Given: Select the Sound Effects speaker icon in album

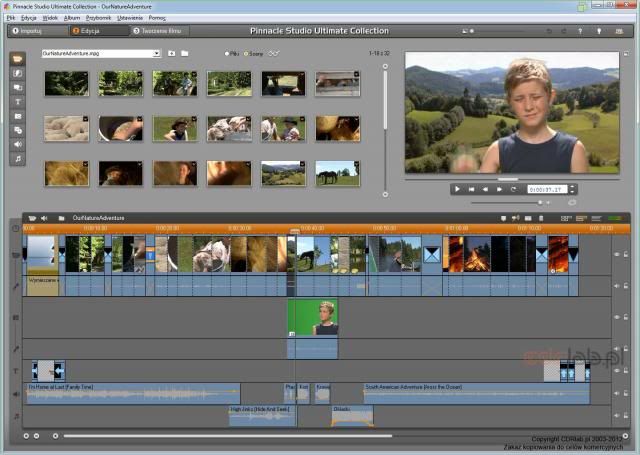Looking at the screenshot, I should coord(18,144).
